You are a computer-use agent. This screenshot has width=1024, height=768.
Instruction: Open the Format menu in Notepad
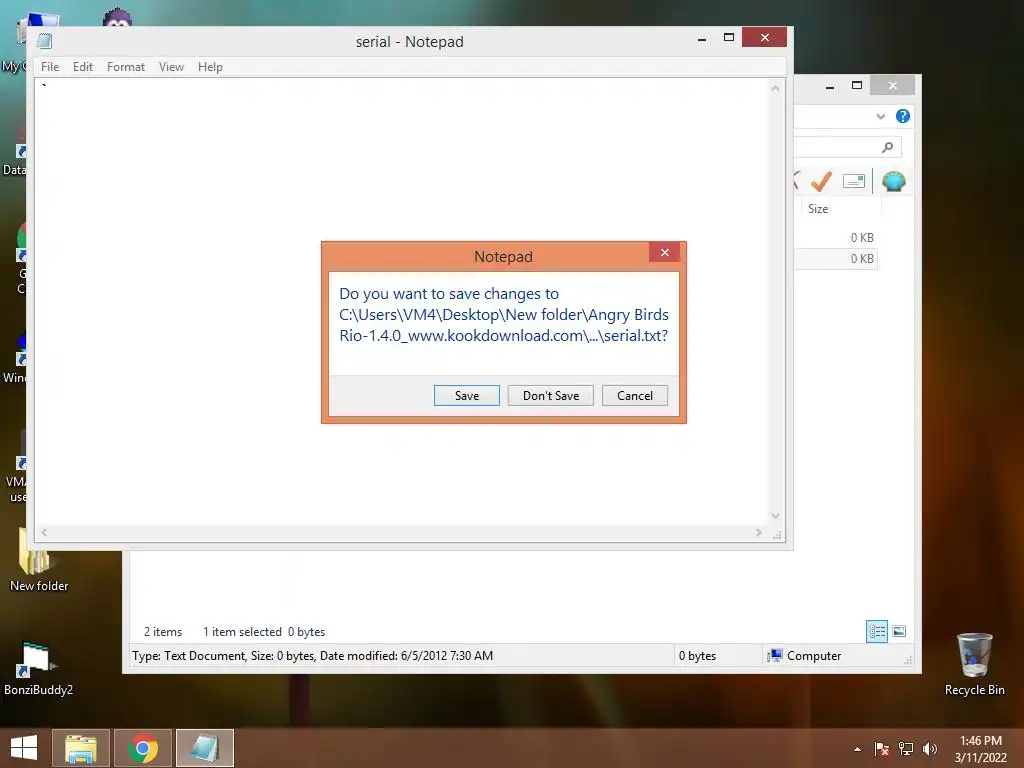(125, 67)
